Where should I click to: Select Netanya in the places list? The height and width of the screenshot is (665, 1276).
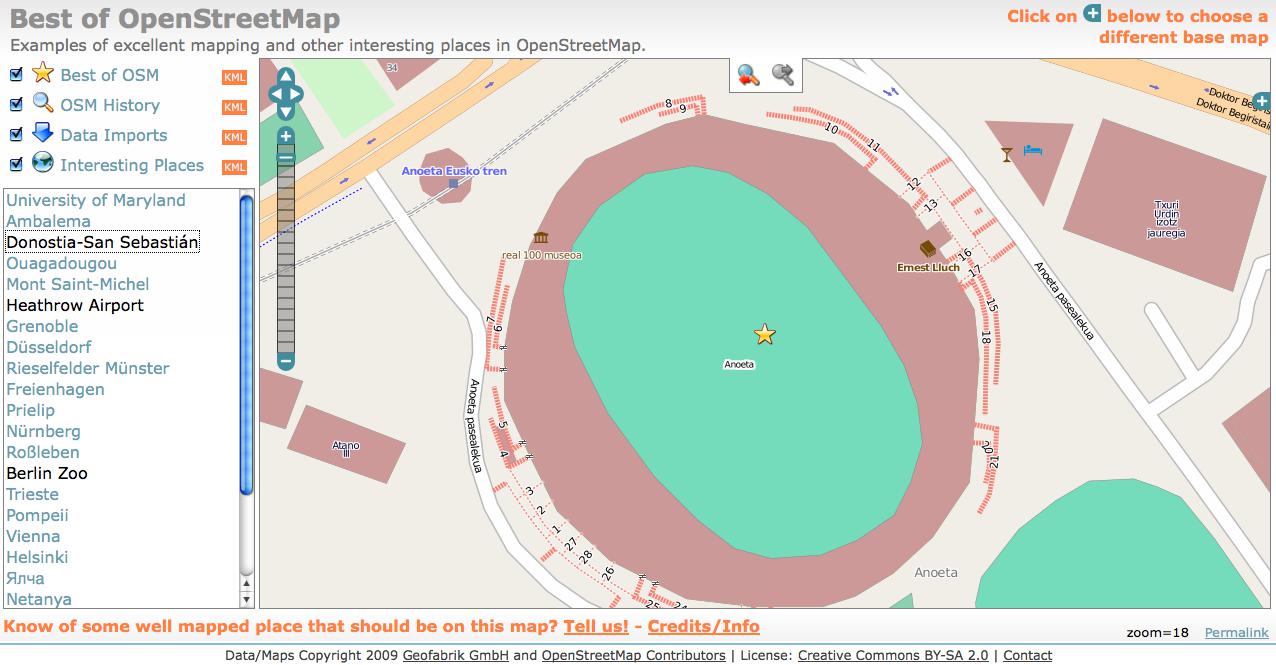(39, 599)
